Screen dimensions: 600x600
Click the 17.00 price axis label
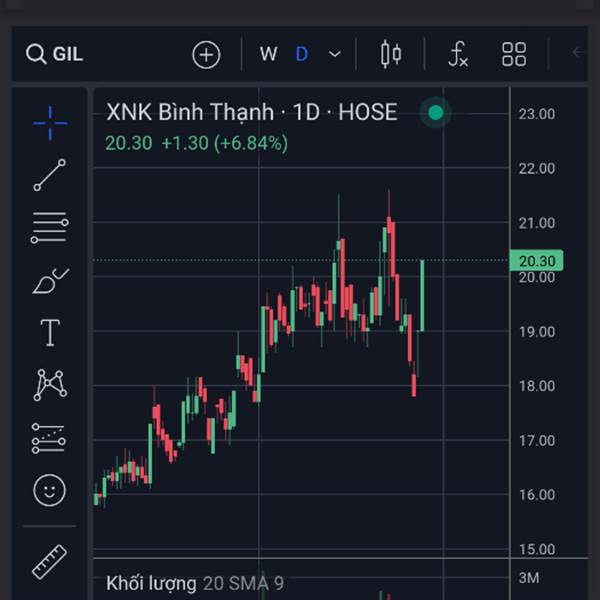pyautogui.click(x=537, y=441)
